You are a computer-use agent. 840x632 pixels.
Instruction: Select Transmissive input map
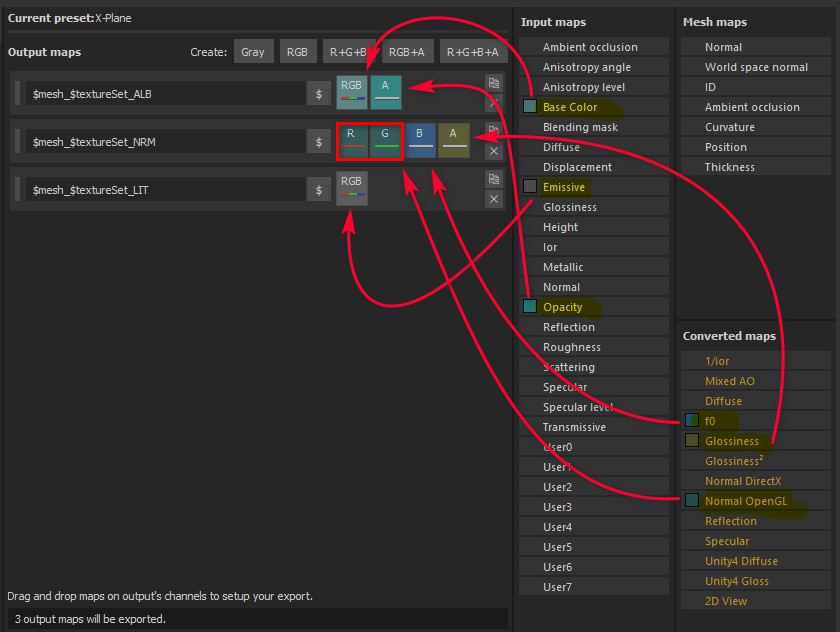tap(594, 427)
